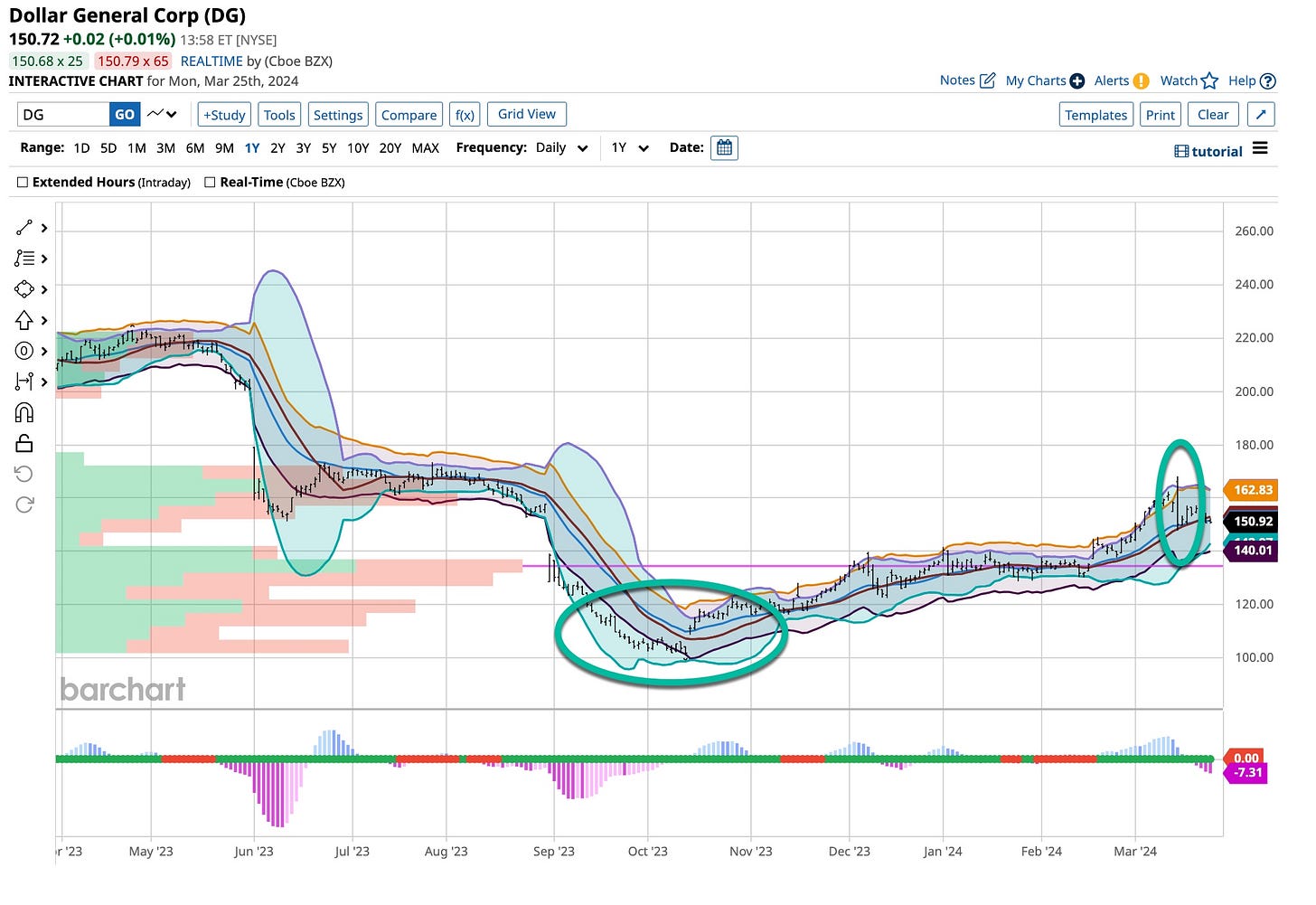The image size is (1316, 905).
Task: Open the Tools button
Action: pos(279,115)
